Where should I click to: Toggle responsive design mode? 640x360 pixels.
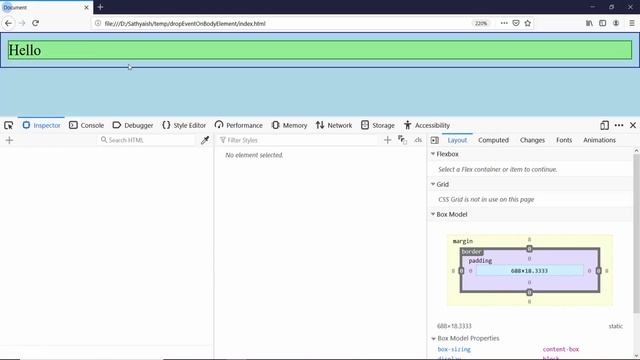(604, 125)
